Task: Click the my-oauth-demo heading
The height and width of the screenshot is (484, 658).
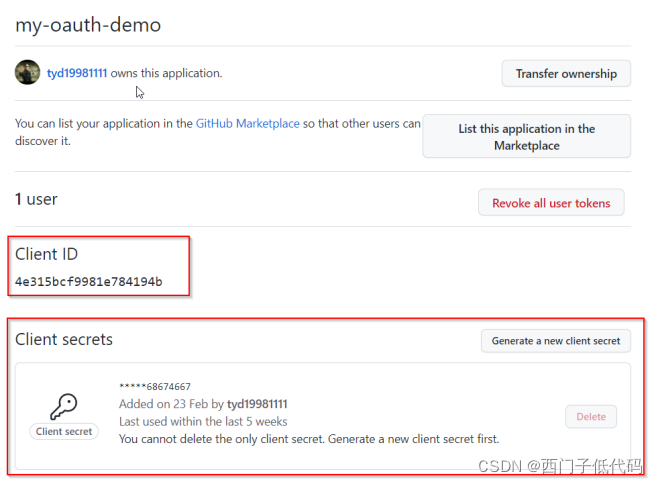Action: click(x=88, y=25)
